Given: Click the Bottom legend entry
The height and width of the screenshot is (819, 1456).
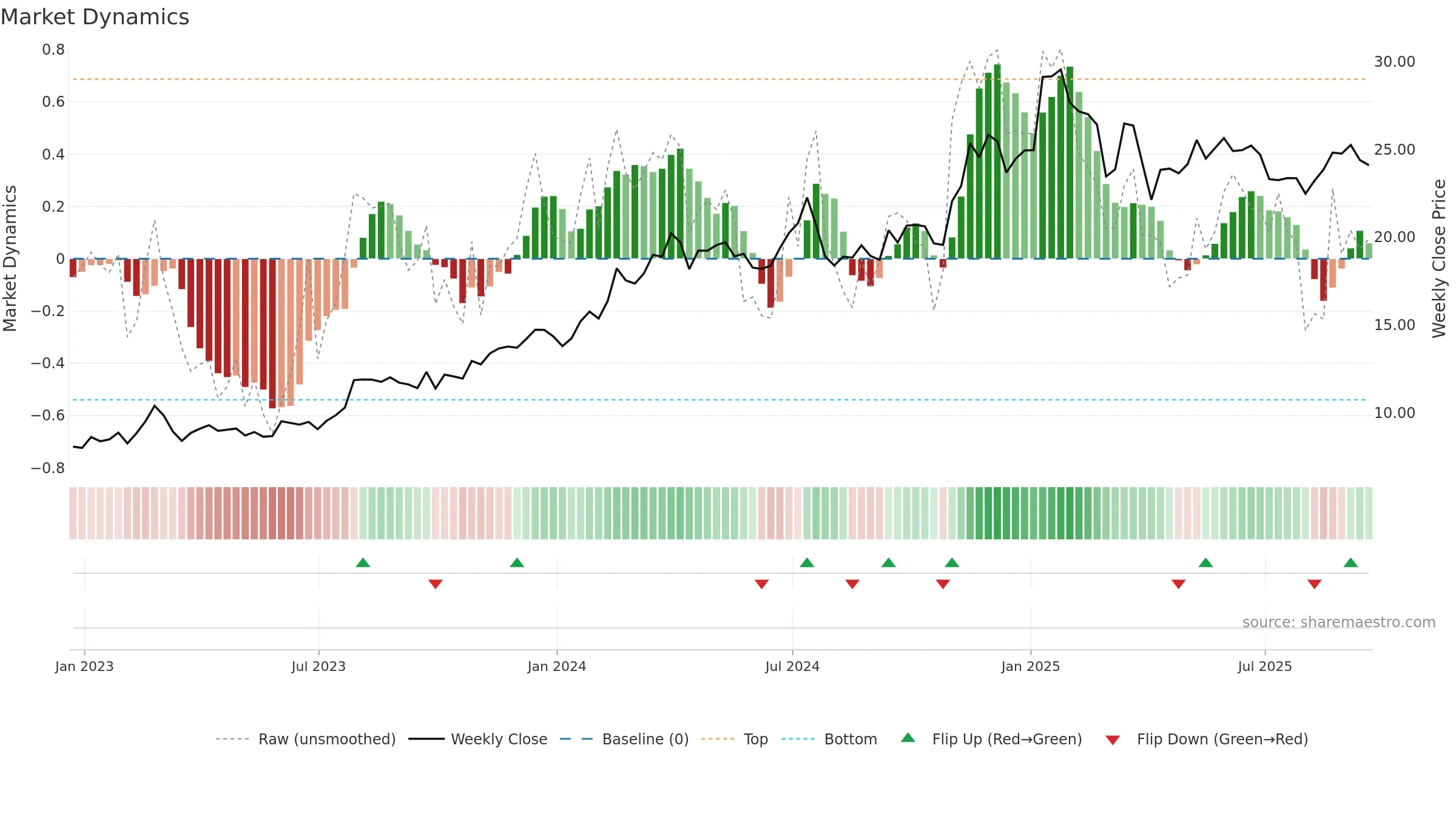Looking at the screenshot, I should click(x=829, y=739).
